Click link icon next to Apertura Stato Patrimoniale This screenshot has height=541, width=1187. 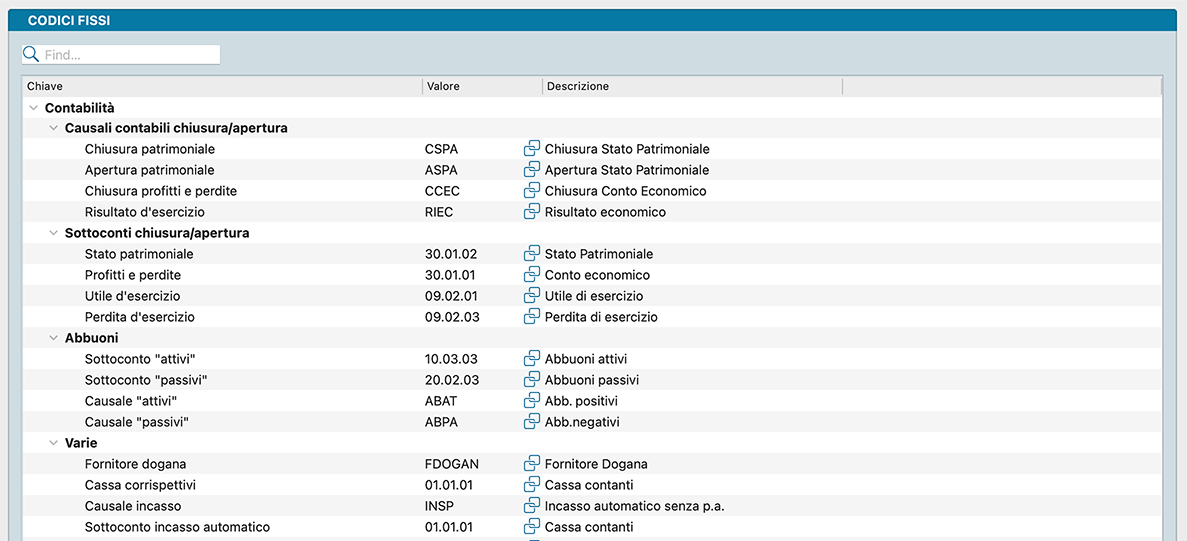[x=532, y=170]
